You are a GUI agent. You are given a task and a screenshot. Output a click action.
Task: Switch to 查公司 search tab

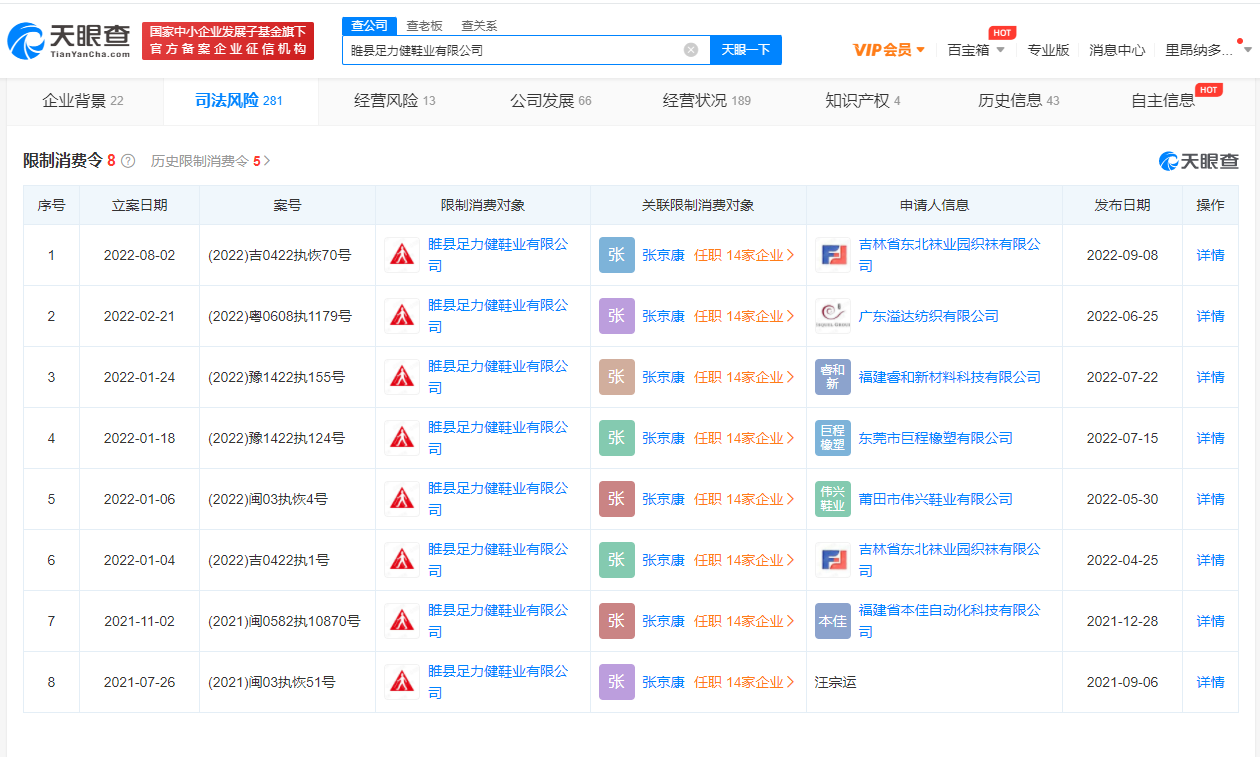(369, 26)
